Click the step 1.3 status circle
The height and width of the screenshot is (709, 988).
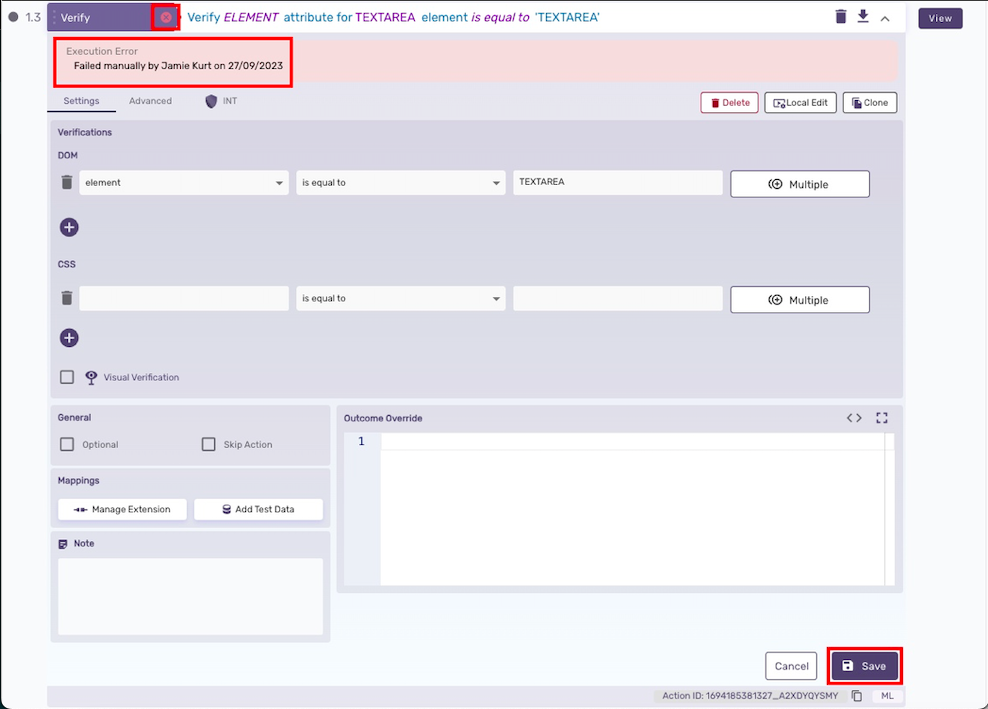click(x=13, y=17)
